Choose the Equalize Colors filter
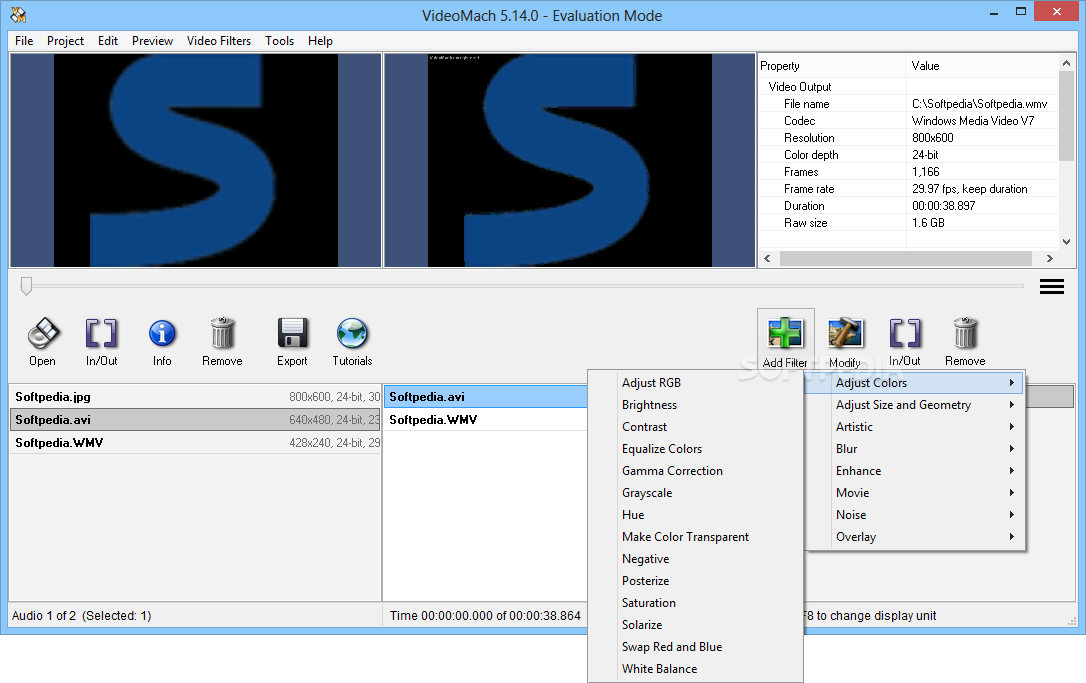Image resolution: width=1086 pixels, height=683 pixels. tap(695, 449)
